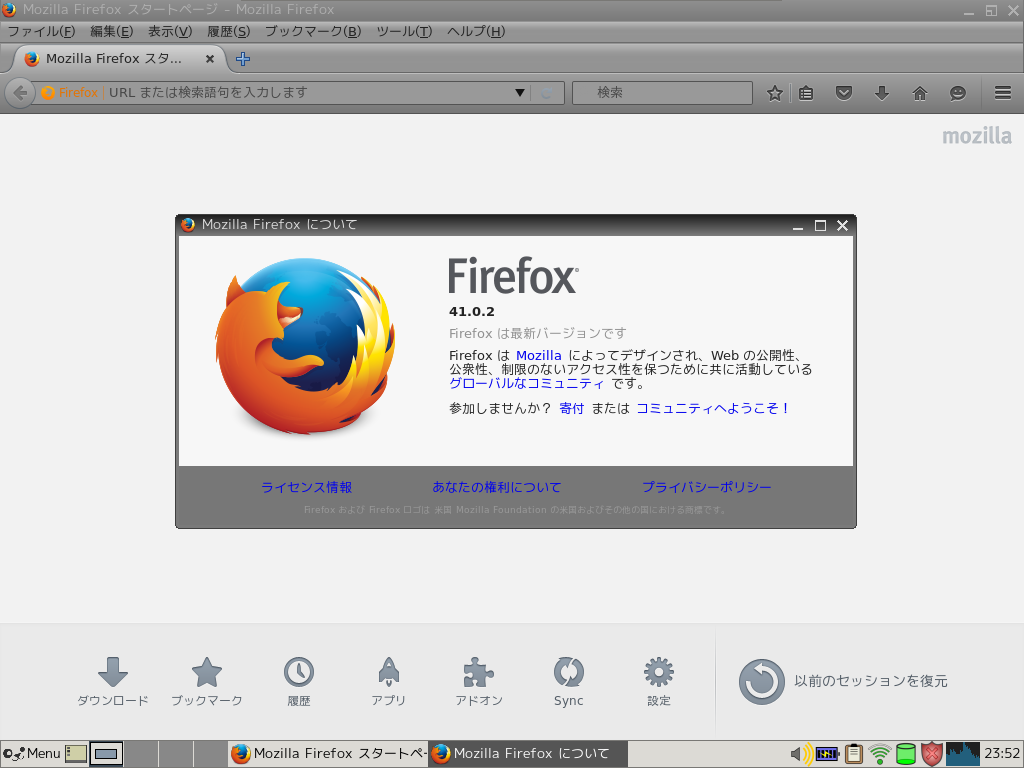Click the back arrow navigation button
Screen dimensions: 1024x768
coord(20,93)
